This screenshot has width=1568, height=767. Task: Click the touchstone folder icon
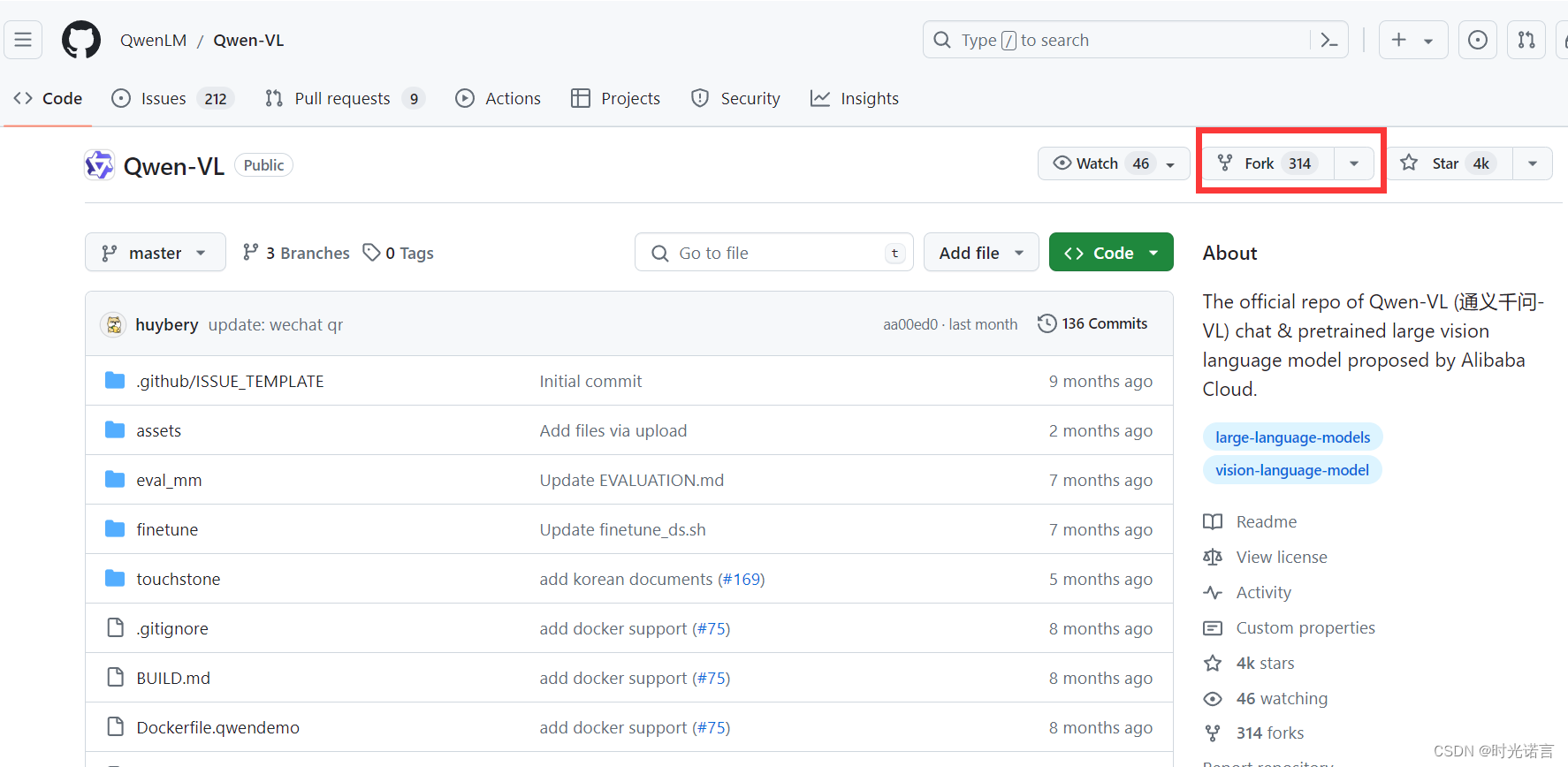pyautogui.click(x=115, y=579)
